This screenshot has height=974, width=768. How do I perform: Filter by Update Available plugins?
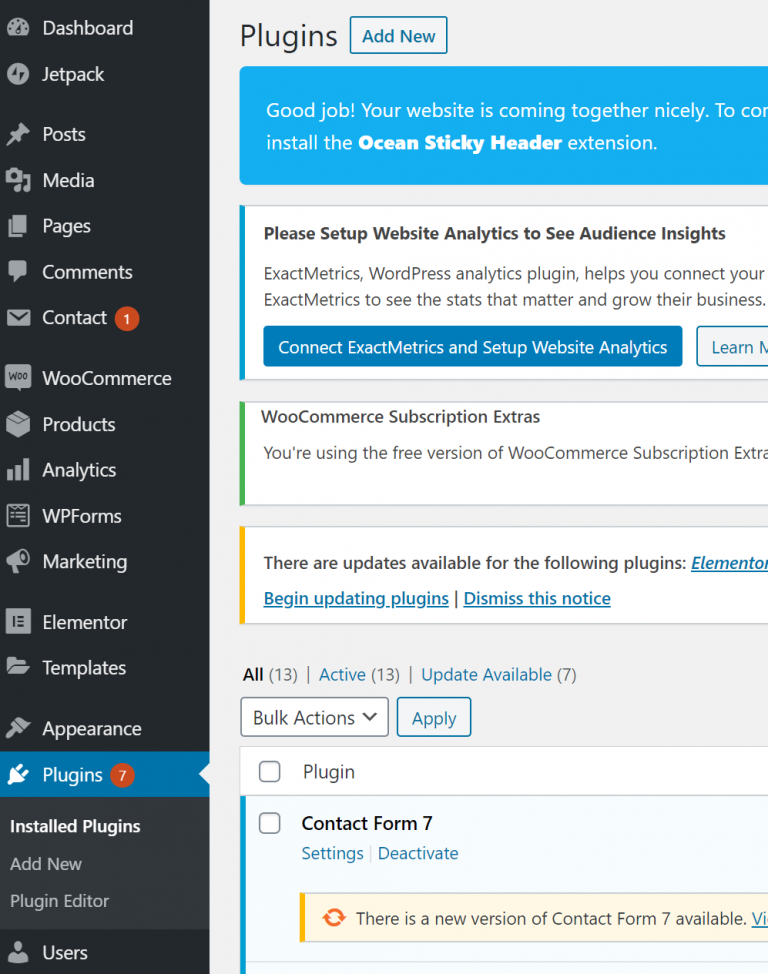[486, 675]
